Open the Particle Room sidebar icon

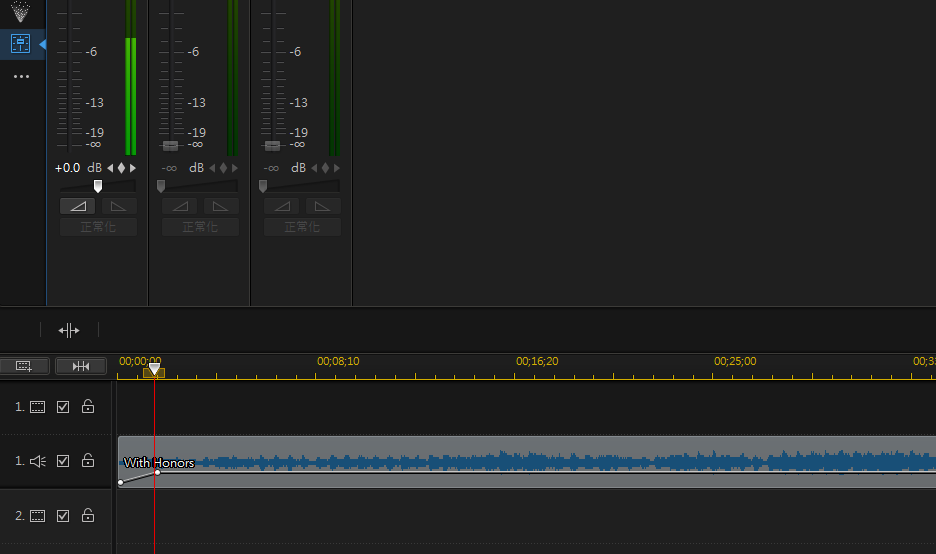click(21, 11)
